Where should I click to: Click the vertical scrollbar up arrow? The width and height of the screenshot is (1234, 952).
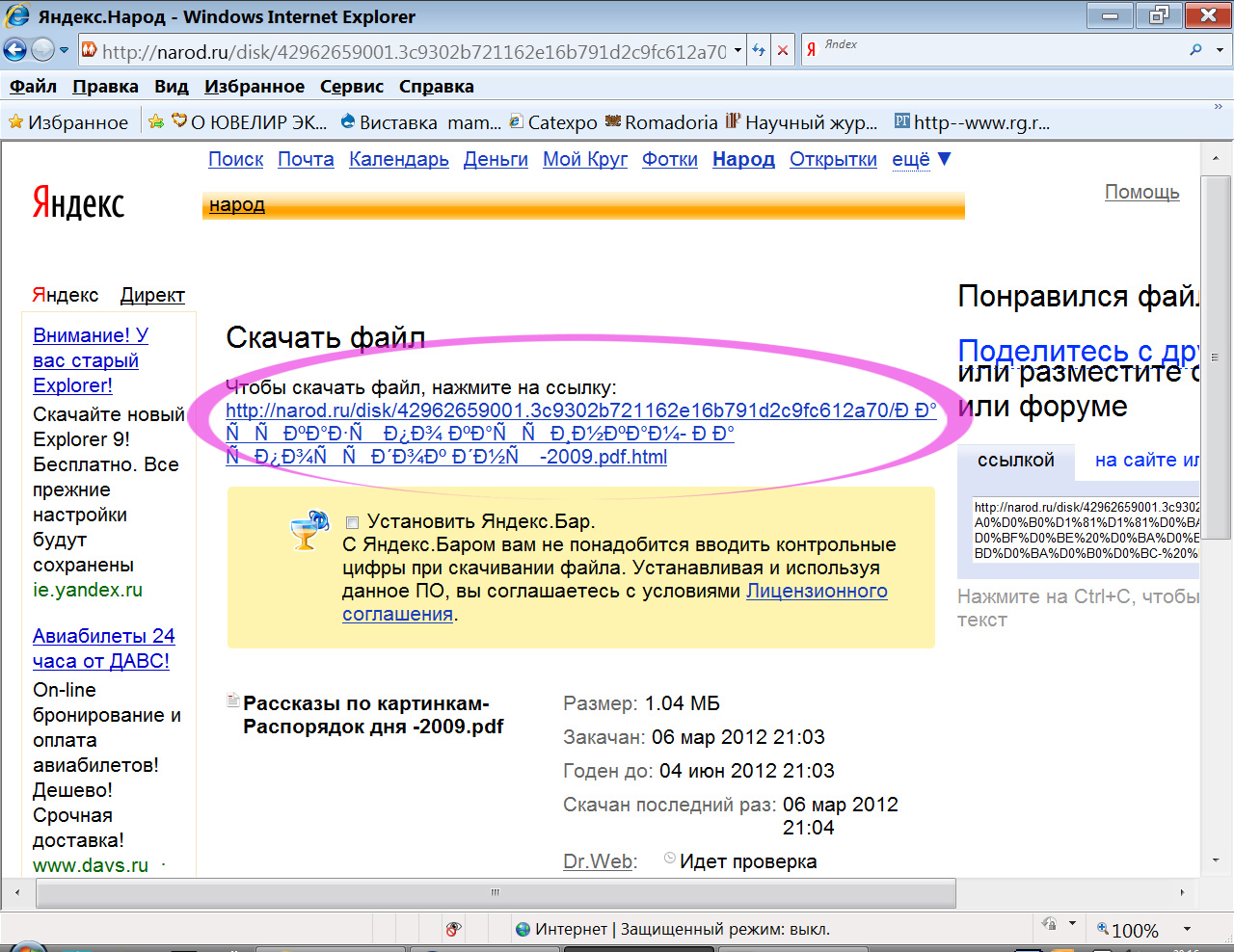pos(1217,157)
